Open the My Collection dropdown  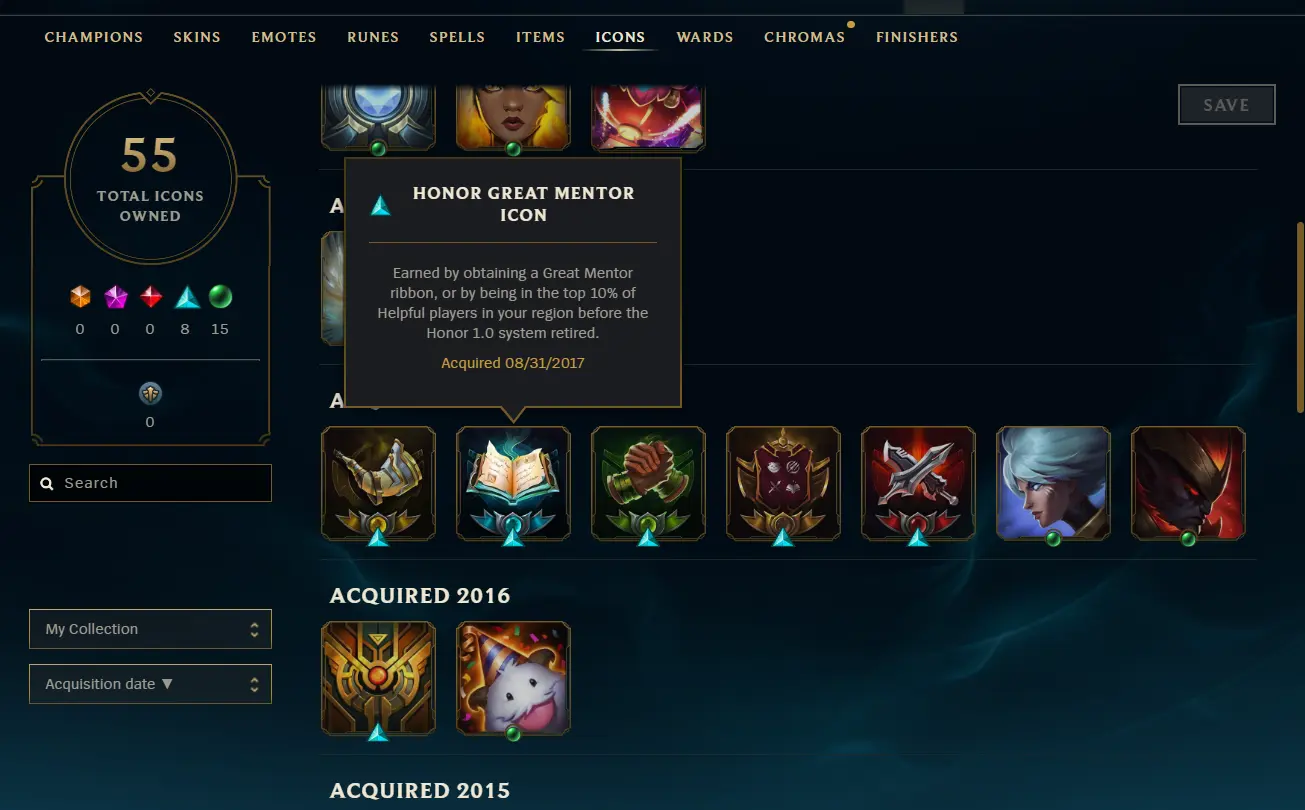coord(150,629)
